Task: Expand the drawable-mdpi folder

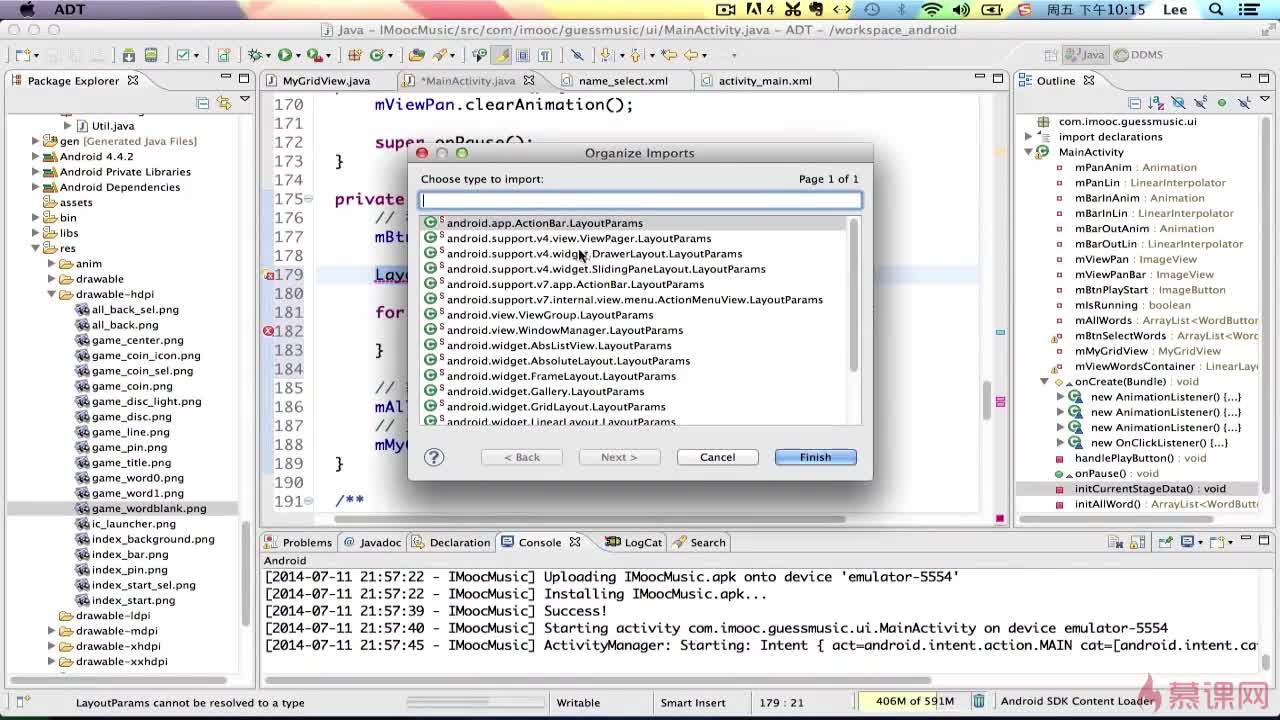Action: click(x=52, y=631)
